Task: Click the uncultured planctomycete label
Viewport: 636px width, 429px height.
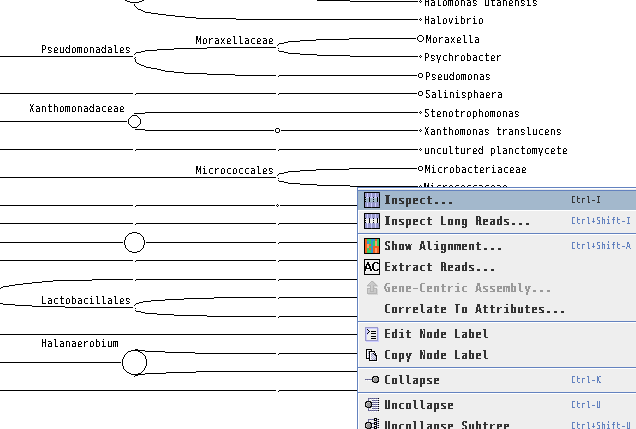Action: tap(496, 150)
